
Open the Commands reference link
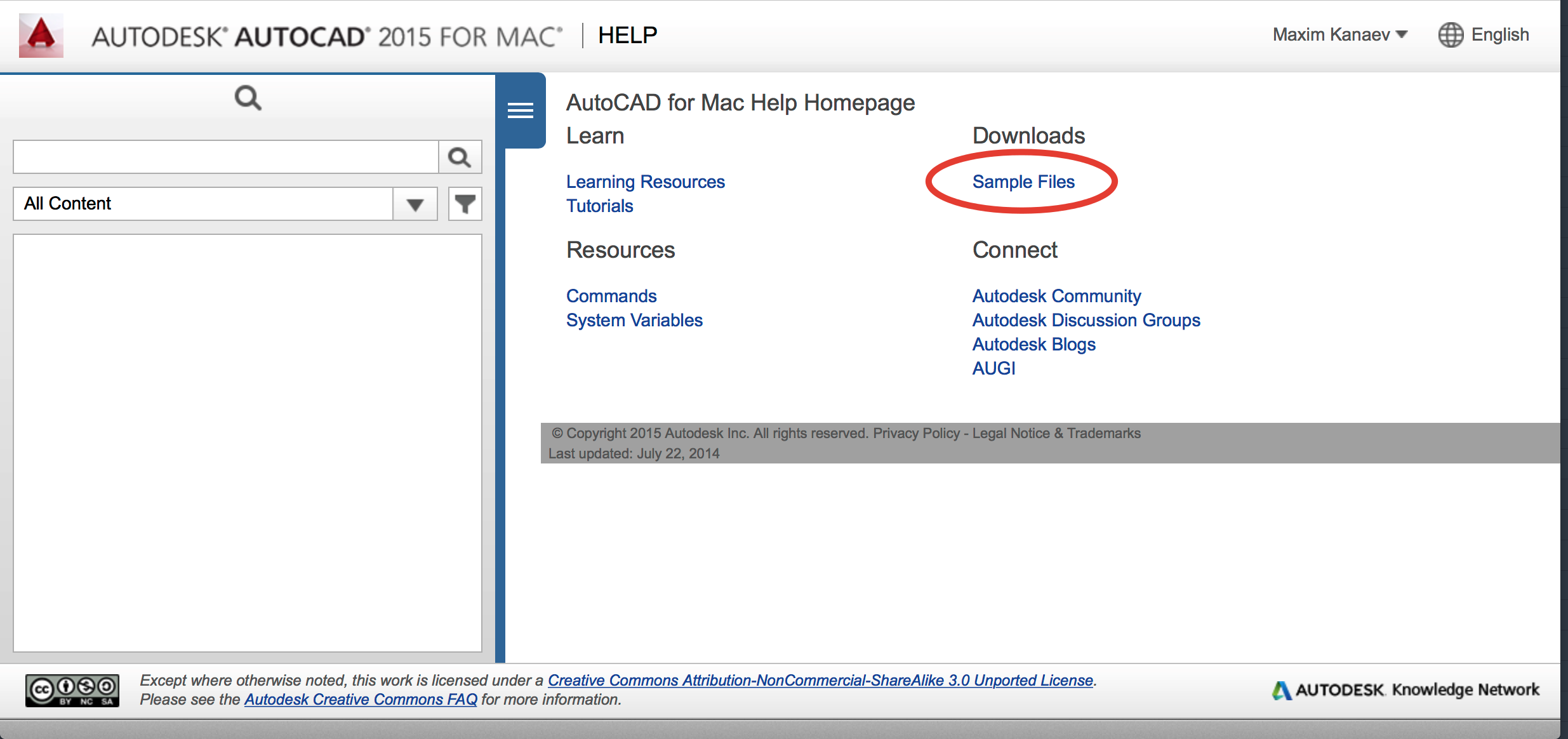pos(611,296)
